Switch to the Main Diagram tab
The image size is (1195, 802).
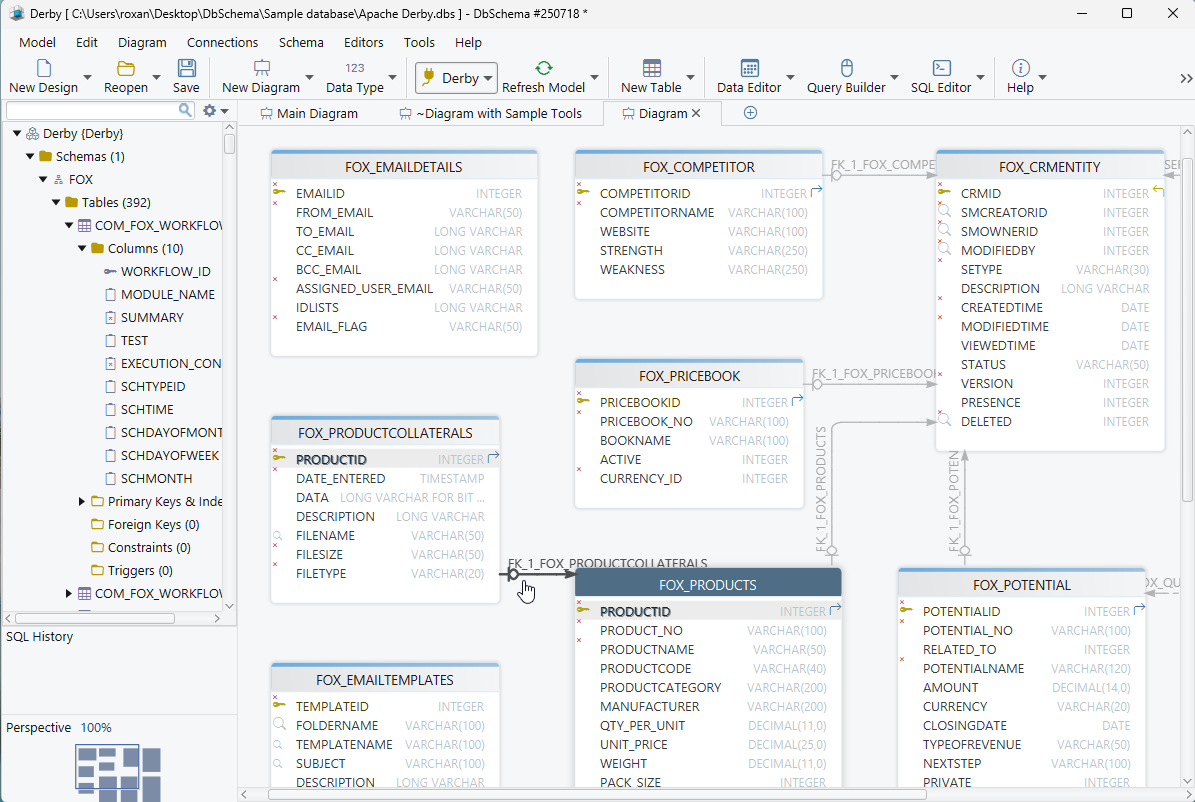(309, 114)
